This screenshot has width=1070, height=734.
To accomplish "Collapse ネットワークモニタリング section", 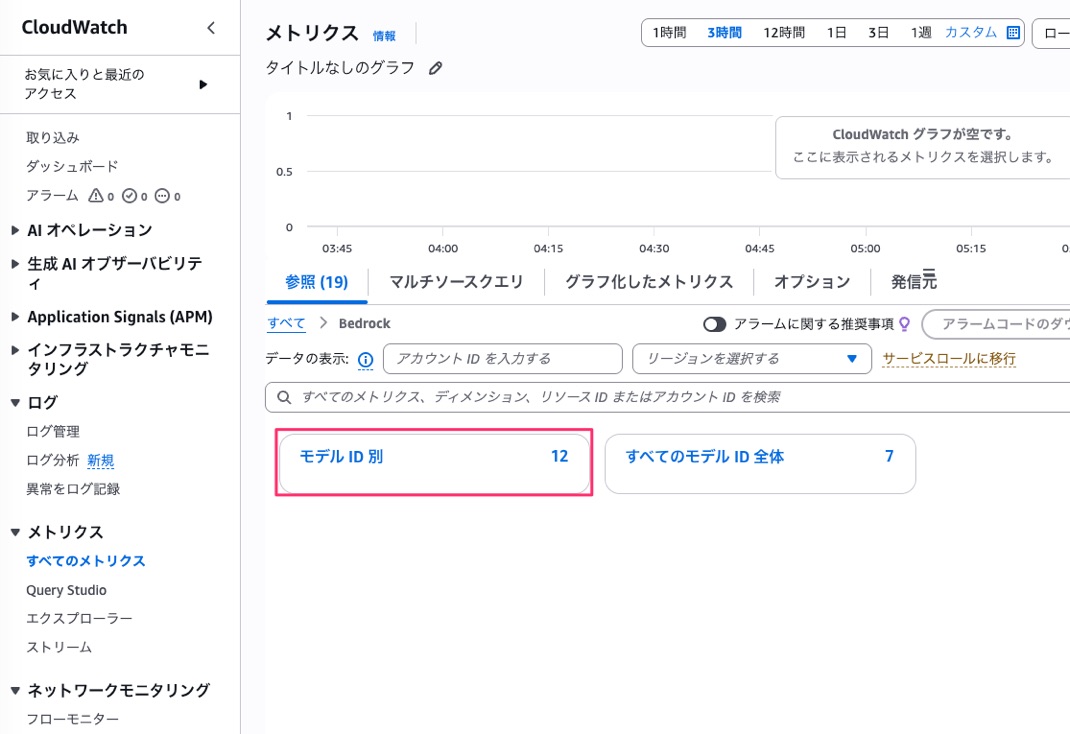I will pyautogui.click(x=15, y=690).
